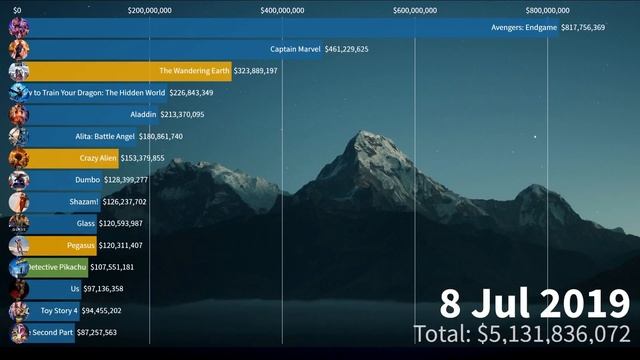Screen dimensions: 640x360
Task: Click the $461,229,625 value
Action: click(347, 49)
